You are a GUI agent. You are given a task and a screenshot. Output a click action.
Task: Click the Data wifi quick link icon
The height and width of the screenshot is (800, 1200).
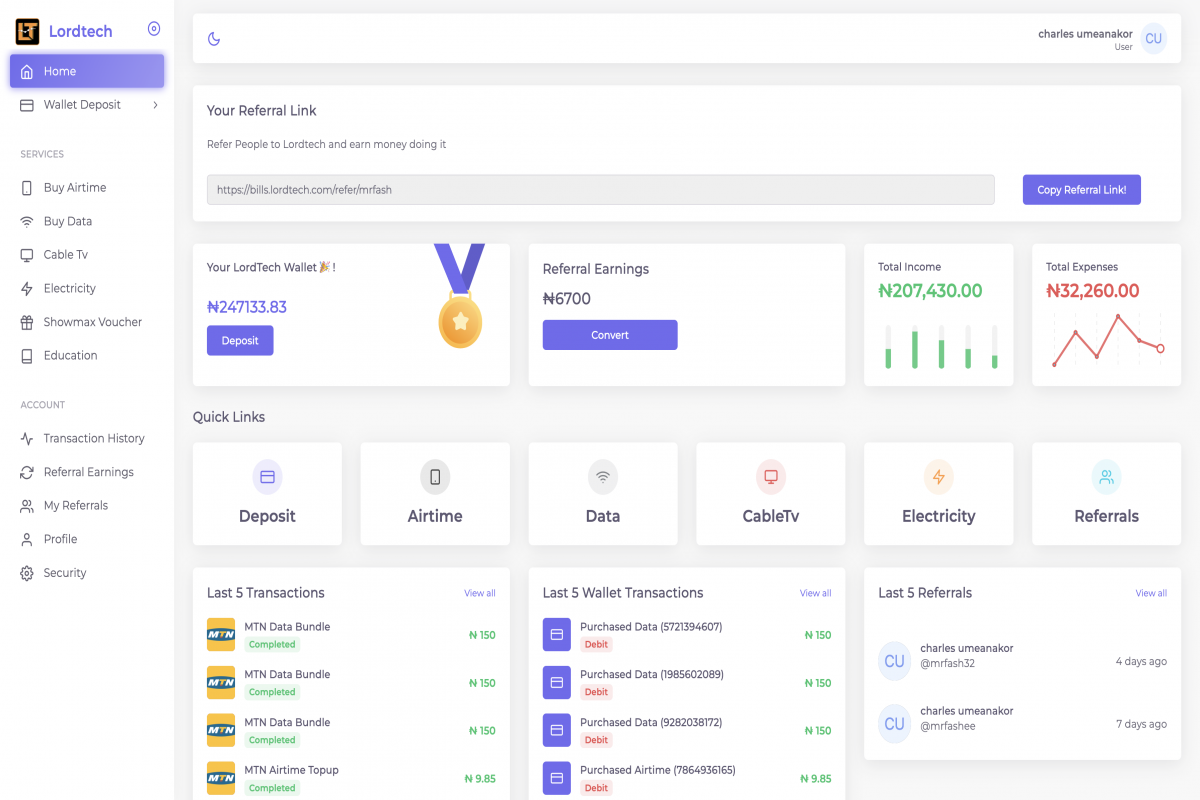[x=603, y=477]
